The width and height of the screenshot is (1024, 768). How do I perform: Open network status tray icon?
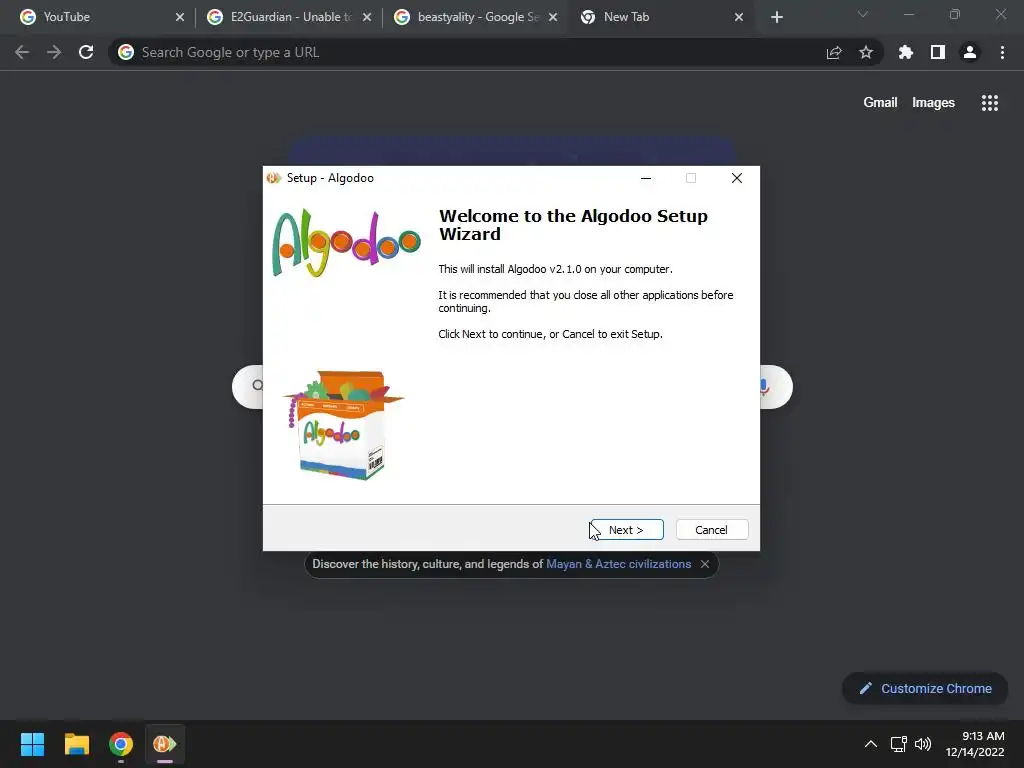pos(899,744)
